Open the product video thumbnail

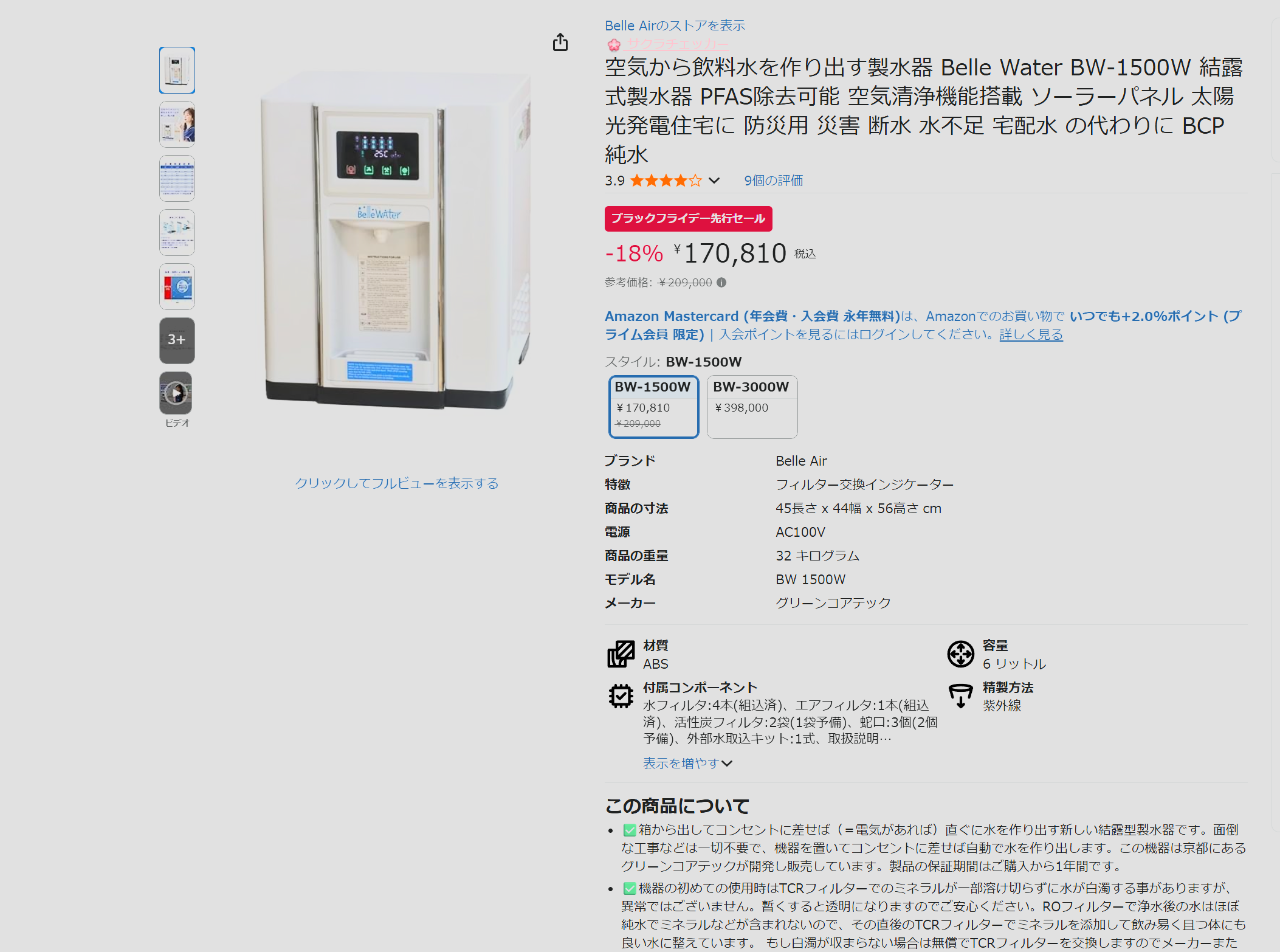coord(177,393)
